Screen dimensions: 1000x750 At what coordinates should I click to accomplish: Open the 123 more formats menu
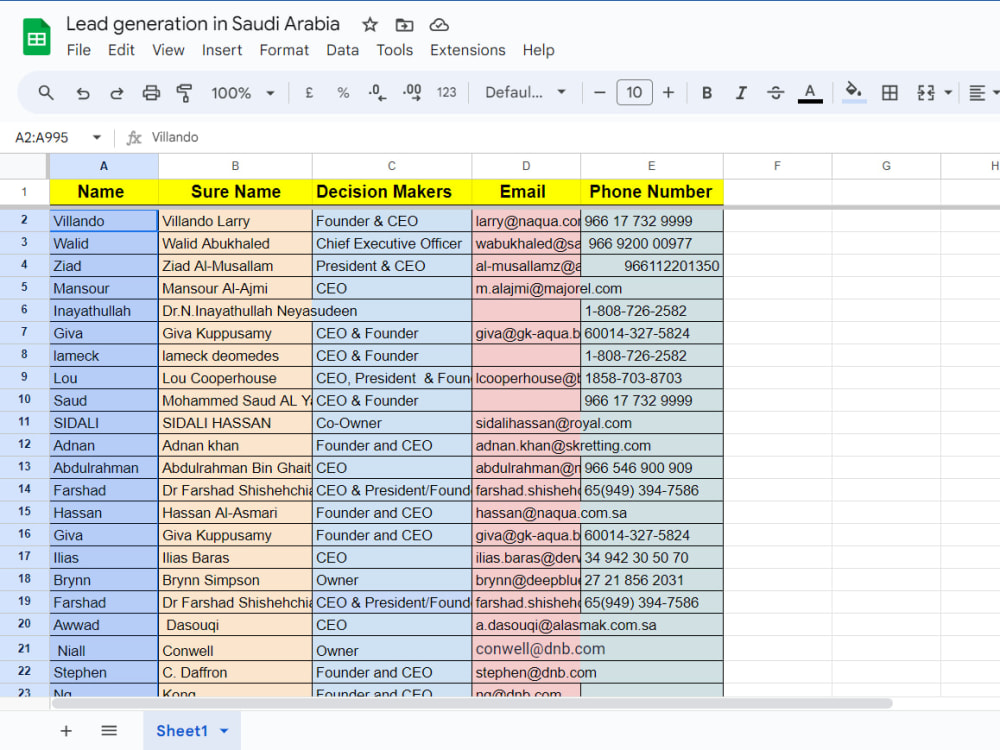point(446,93)
